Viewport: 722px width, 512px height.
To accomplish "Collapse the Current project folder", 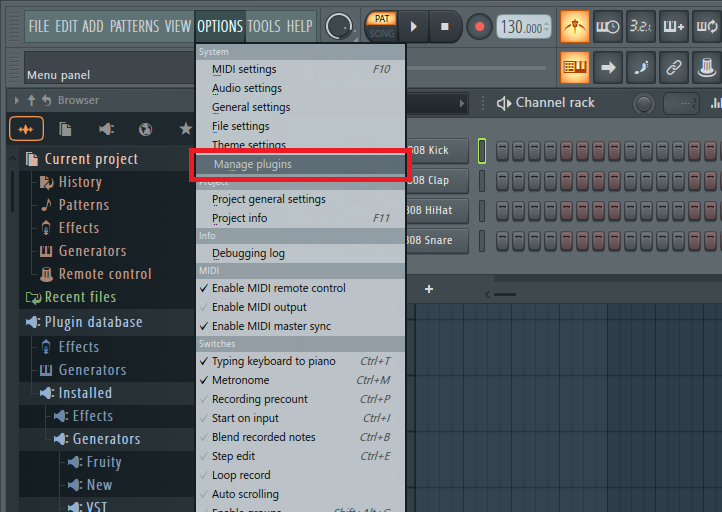I will coord(91,159).
